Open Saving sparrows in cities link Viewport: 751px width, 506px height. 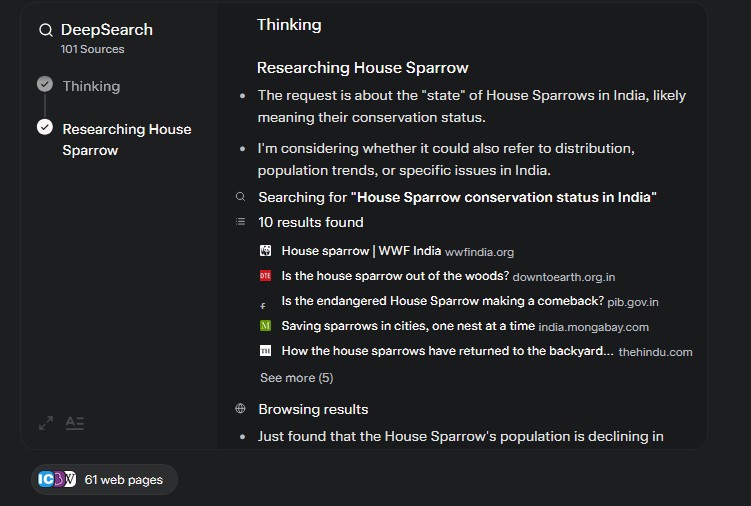click(408, 326)
